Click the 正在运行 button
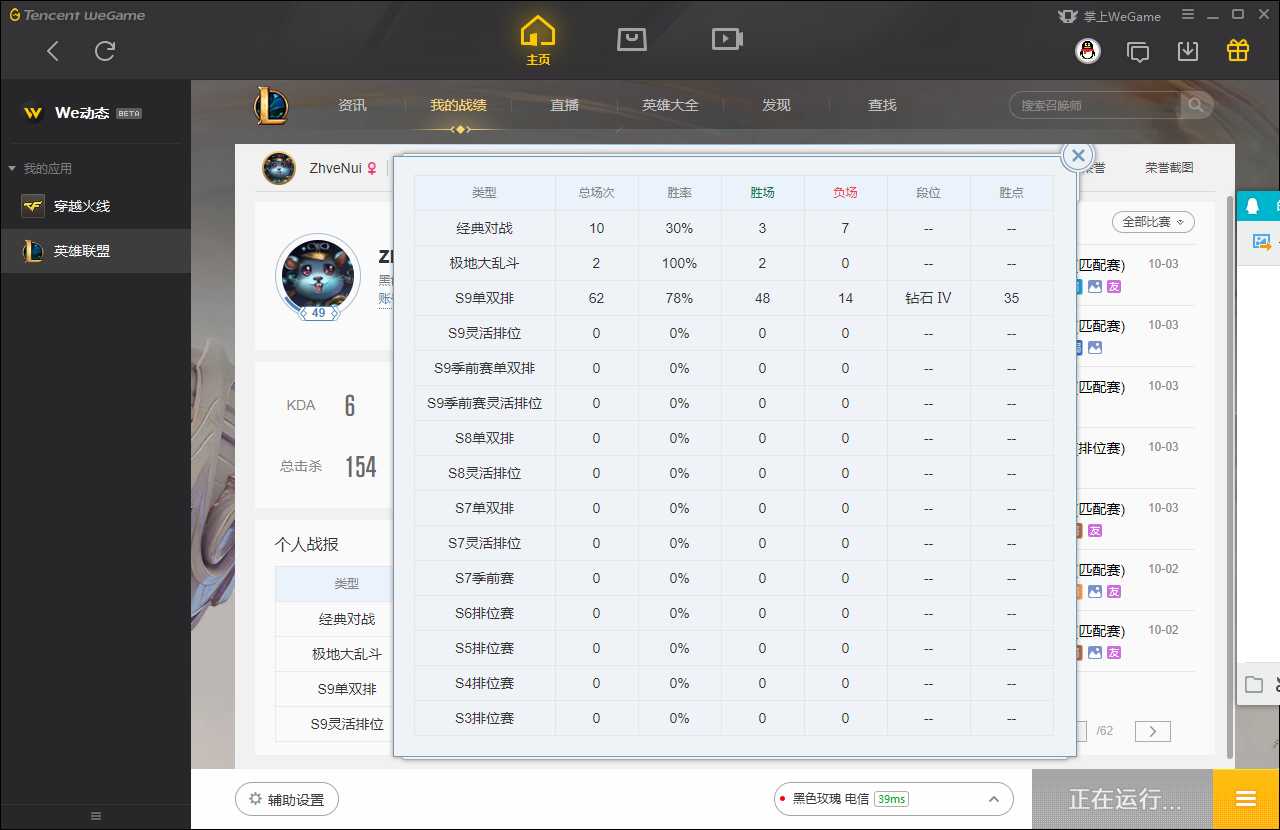The width and height of the screenshot is (1280, 830). click(1122, 799)
